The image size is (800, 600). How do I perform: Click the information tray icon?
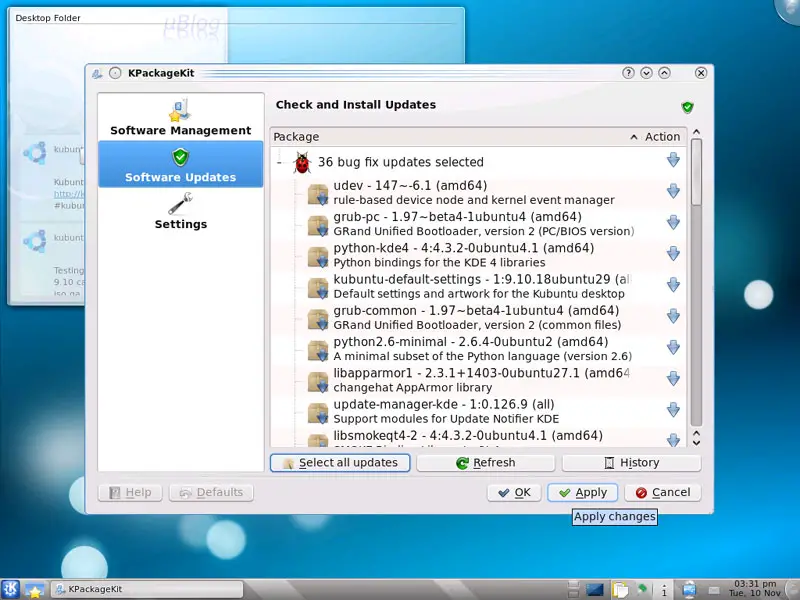coord(664,590)
